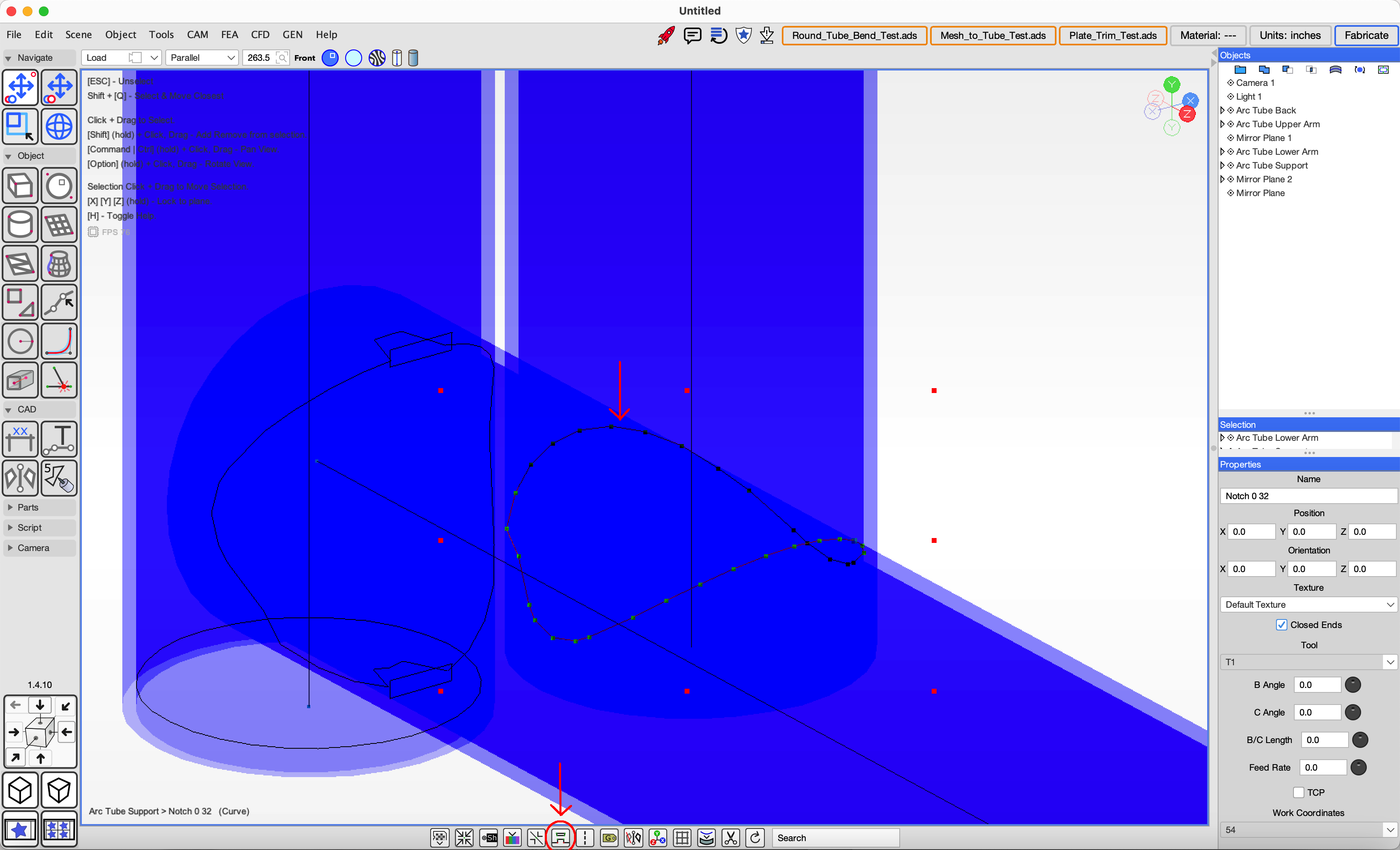
Task: Click the B Angle dial knob
Action: (x=1352, y=685)
